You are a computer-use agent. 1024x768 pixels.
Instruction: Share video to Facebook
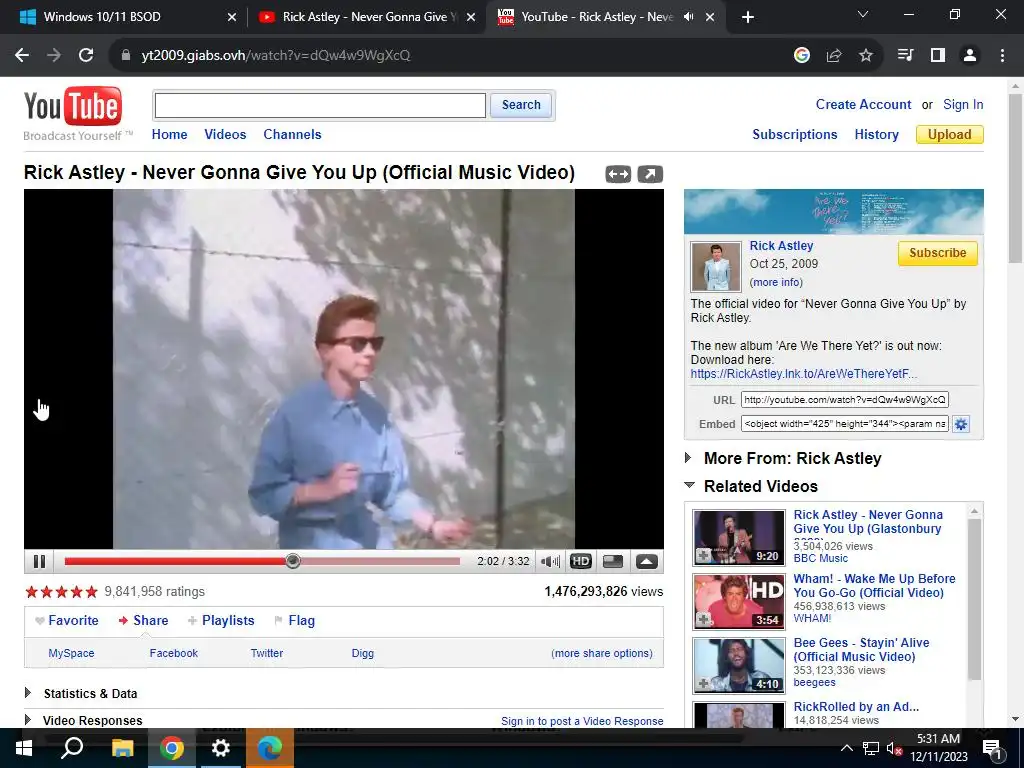tap(174, 653)
